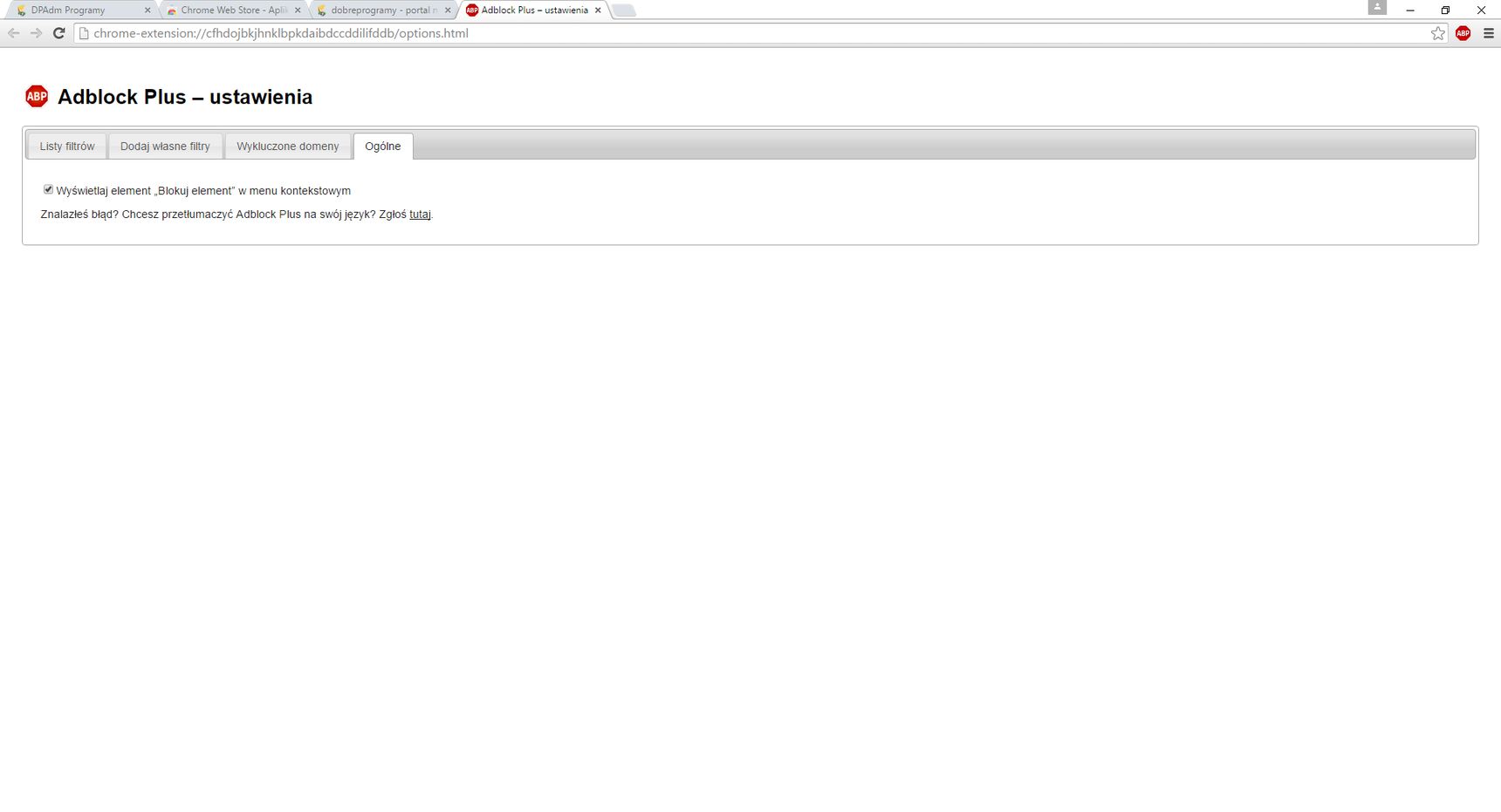Open the Adblock Plus toolbar extension icon
This screenshot has width=1501, height=812.
pyautogui.click(x=1463, y=33)
